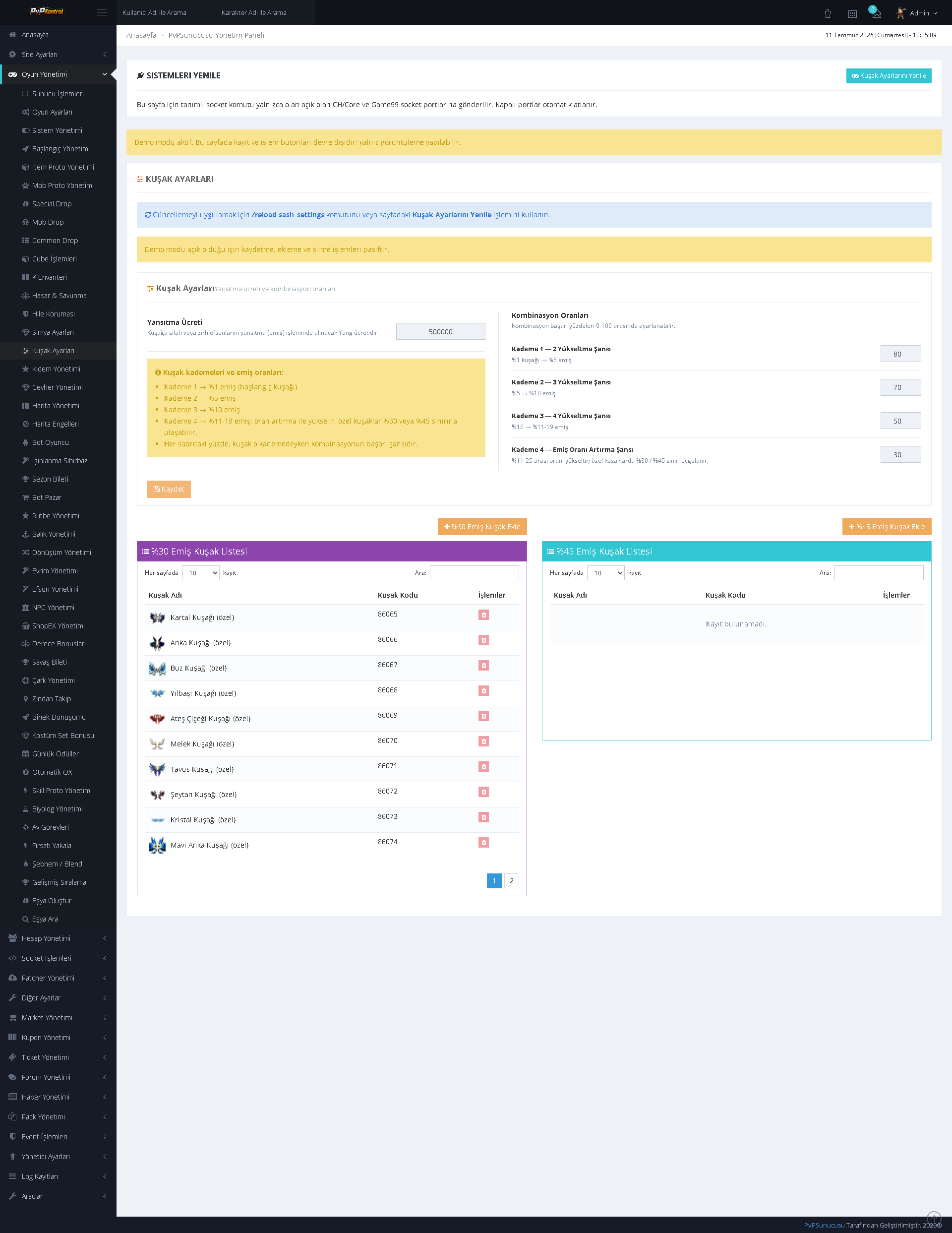Open Special Drop menu item
952x1233 pixels.
[x=58, y=204]
